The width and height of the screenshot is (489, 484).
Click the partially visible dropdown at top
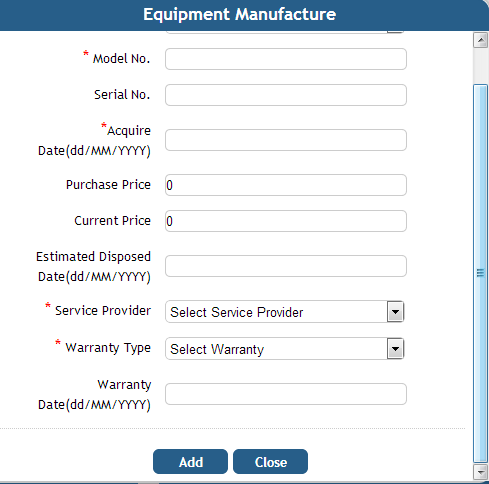(285, 32)
